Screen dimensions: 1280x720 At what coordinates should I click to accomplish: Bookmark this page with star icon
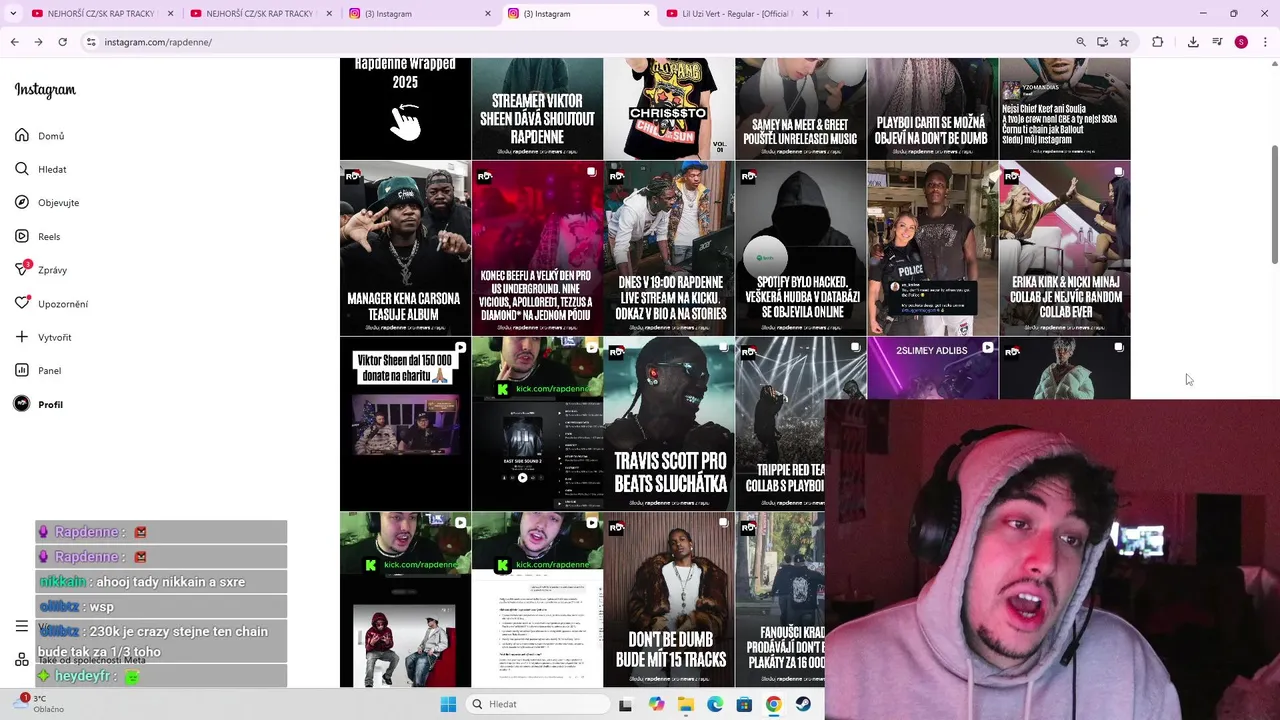(x=1124, y=42)
